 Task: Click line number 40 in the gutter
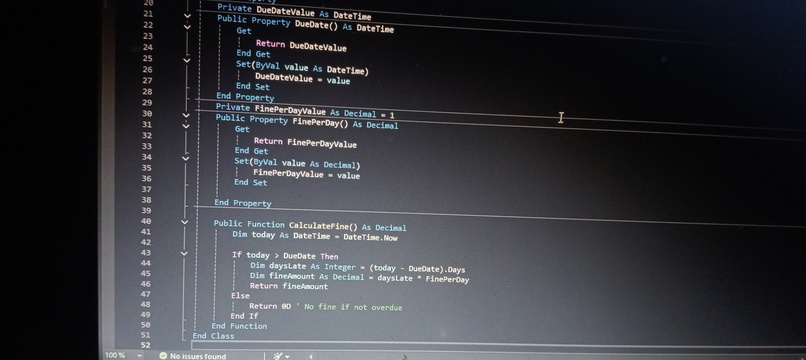pyautogui.click(x=146, y=222)
